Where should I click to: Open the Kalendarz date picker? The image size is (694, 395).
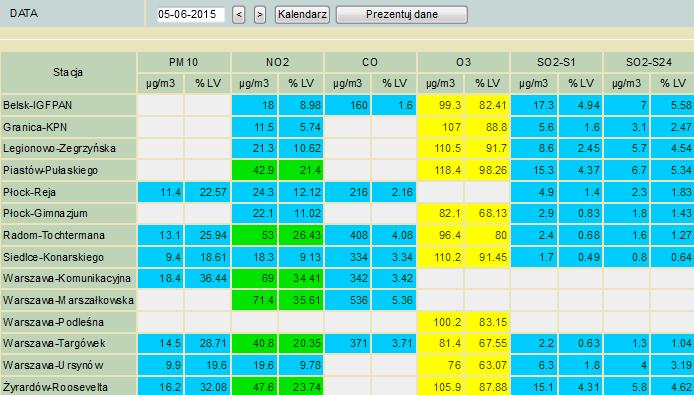click(x=302, y=15)
